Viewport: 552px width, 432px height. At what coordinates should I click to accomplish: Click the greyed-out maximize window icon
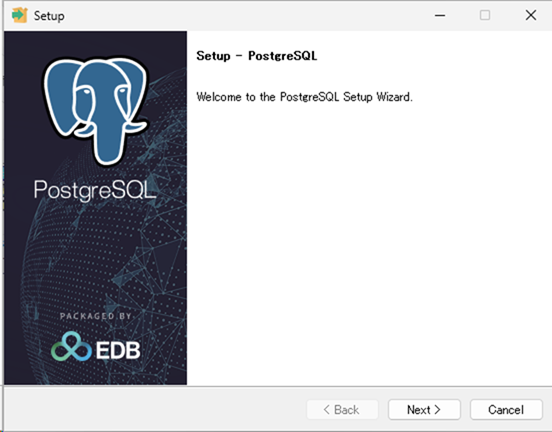485,15
